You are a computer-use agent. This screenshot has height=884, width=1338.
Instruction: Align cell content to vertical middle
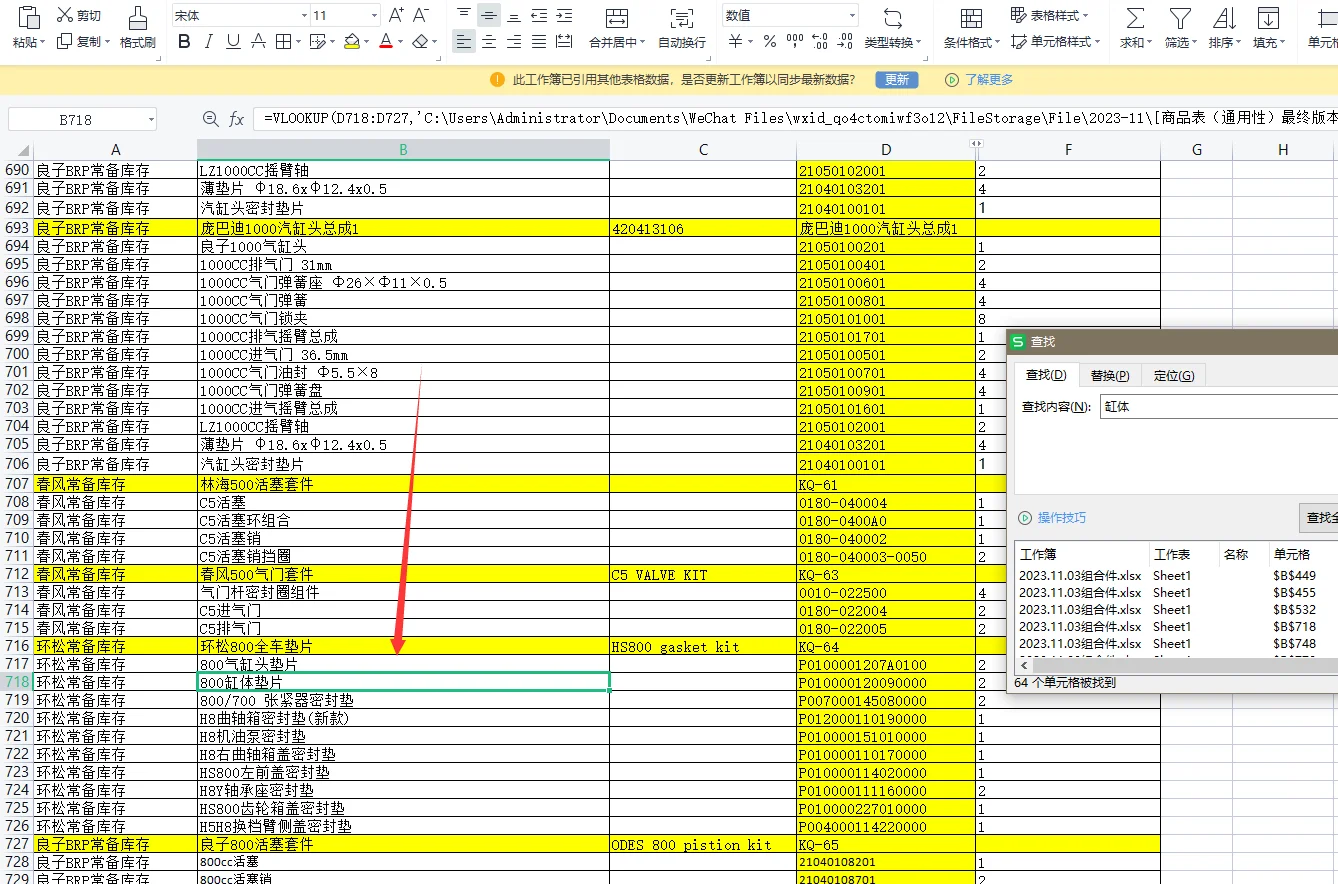point(488,15)
